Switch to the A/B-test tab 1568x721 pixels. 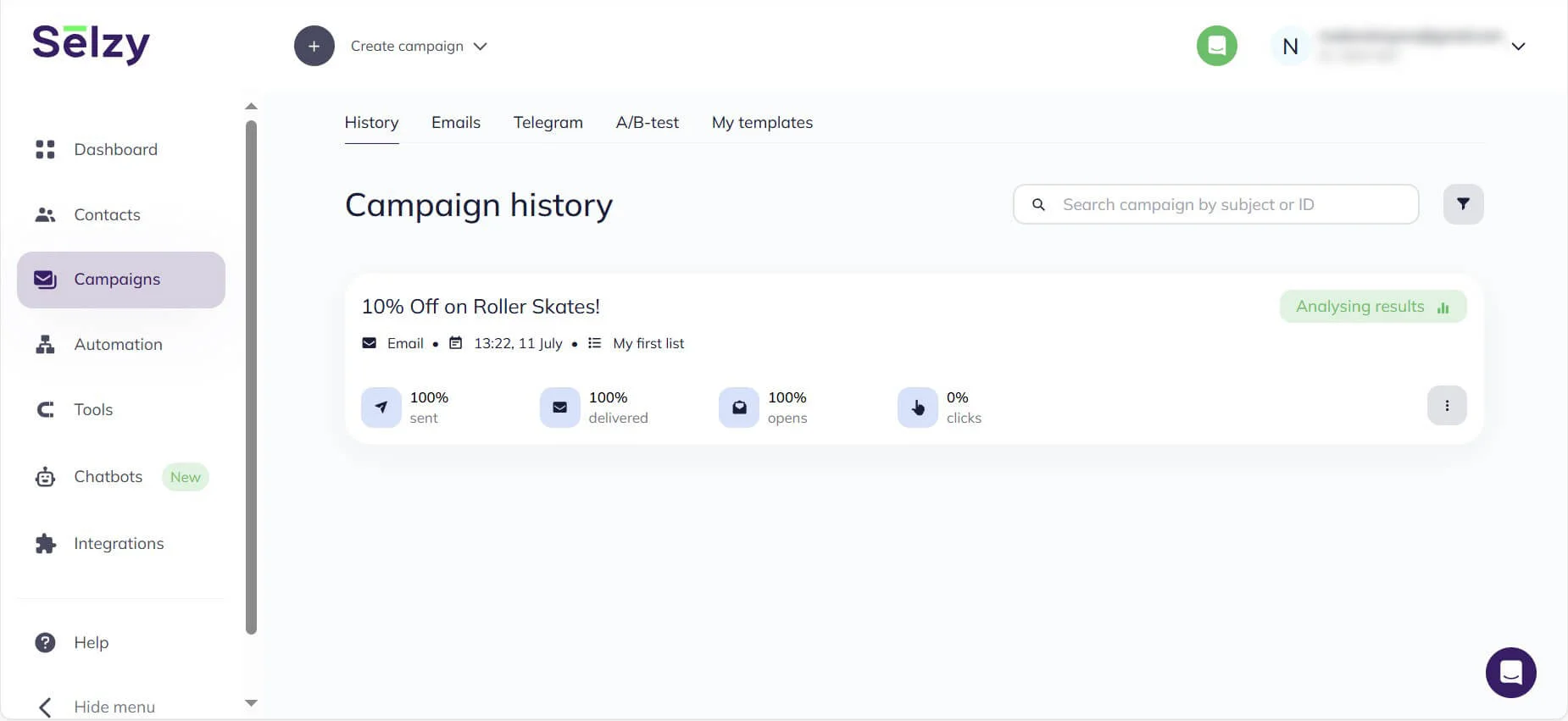click(x=648, y=122)
